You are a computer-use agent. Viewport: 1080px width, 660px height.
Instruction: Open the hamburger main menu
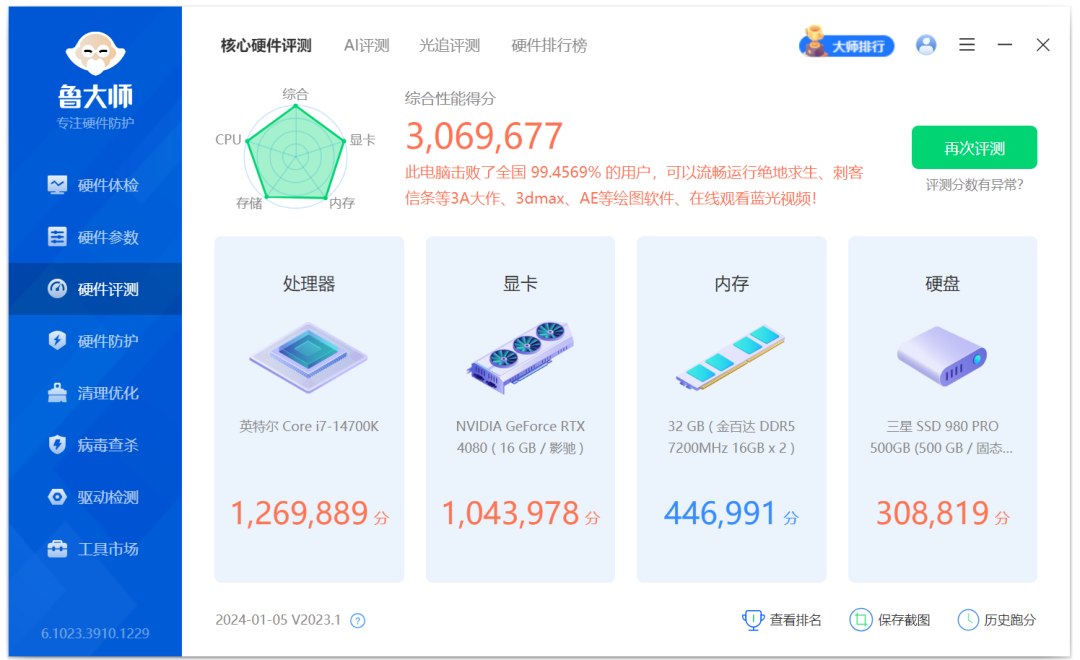(x=967, y=45)
